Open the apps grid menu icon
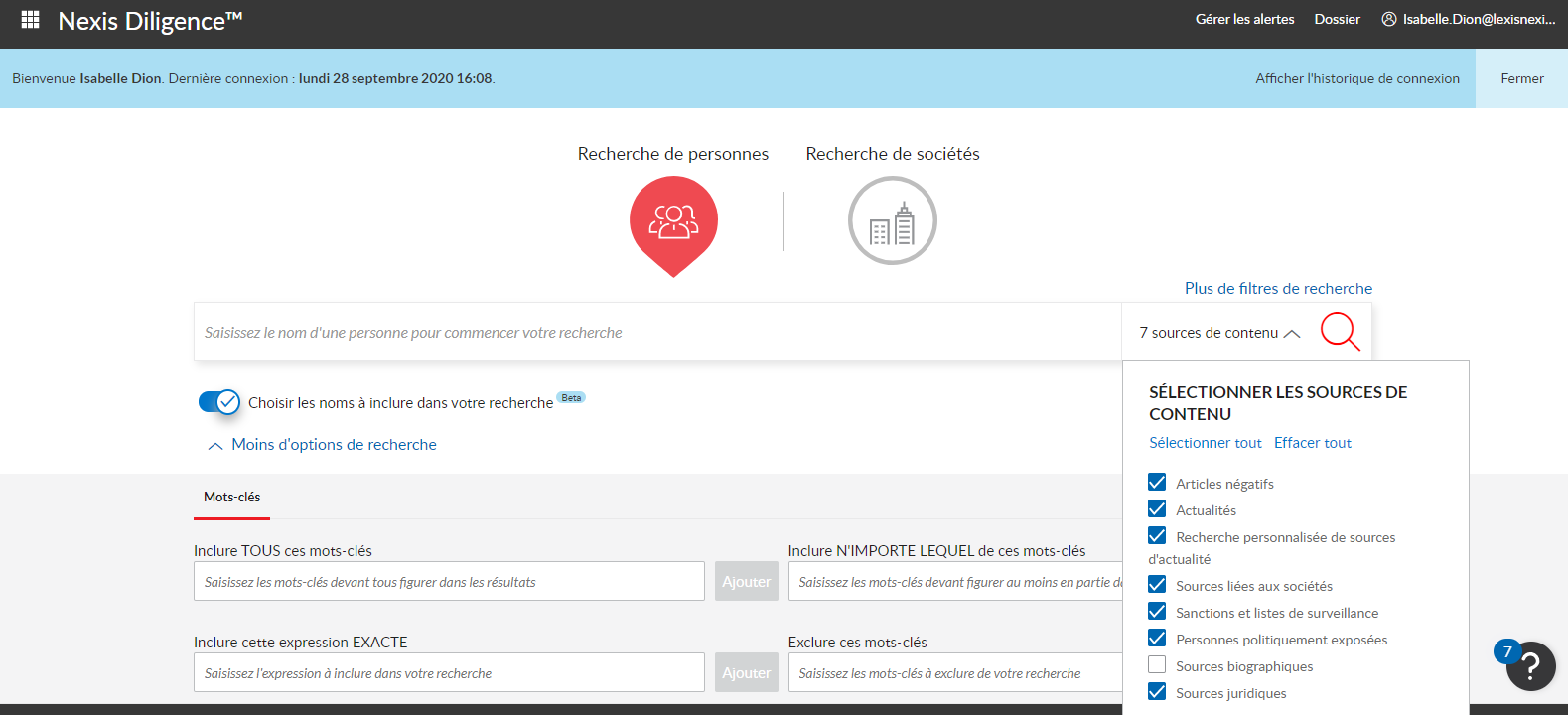1568x715 pixels. click(x=30, y=19)
